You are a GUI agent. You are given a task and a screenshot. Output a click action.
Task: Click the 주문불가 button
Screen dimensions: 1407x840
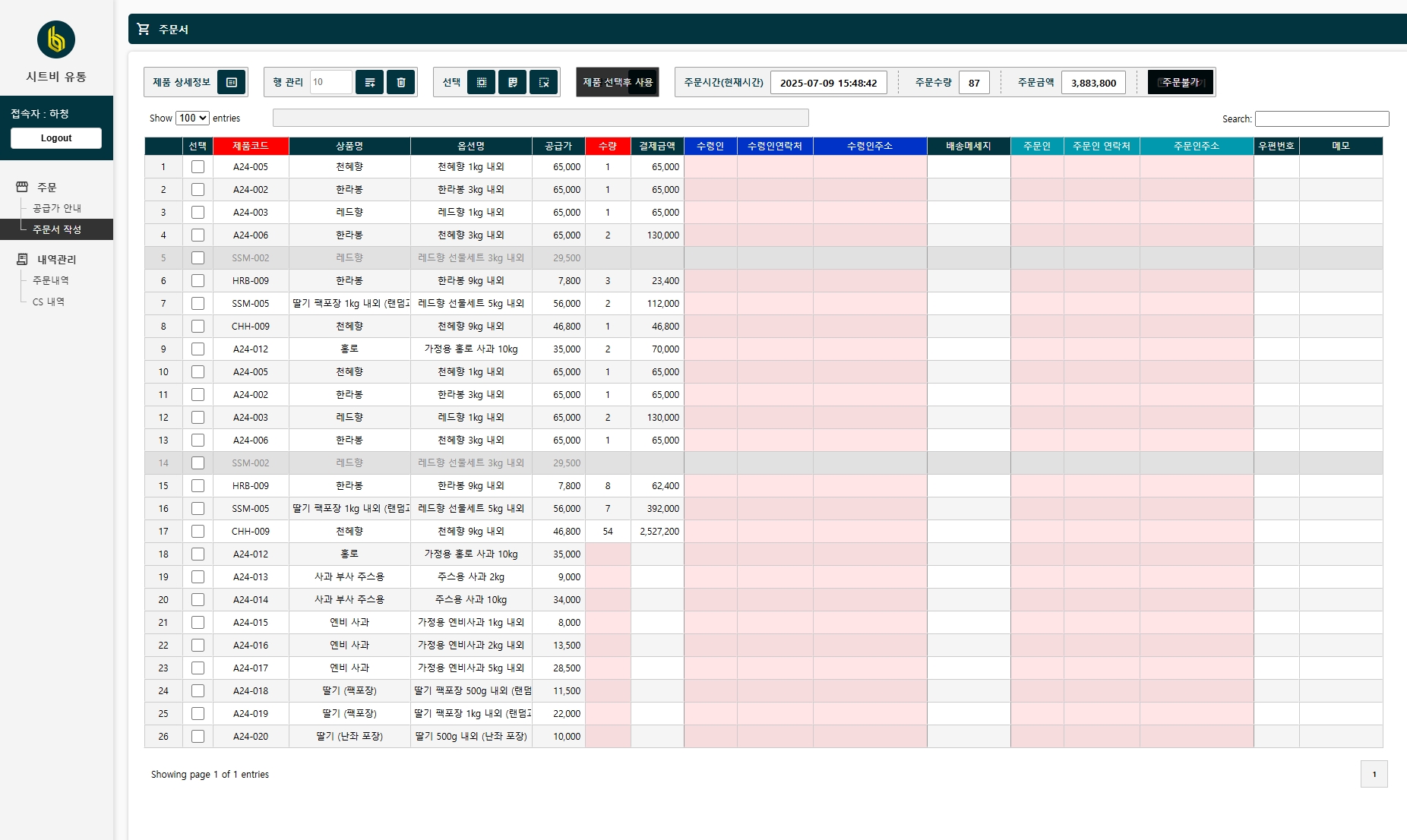coord(1180,82)
